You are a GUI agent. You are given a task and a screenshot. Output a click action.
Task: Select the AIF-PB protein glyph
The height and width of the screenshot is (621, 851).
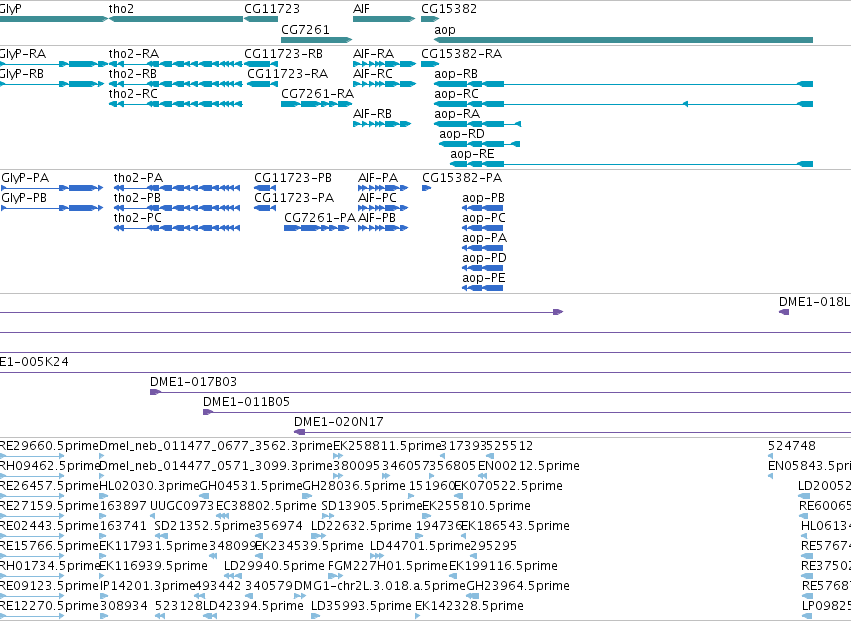pos(383,229)
